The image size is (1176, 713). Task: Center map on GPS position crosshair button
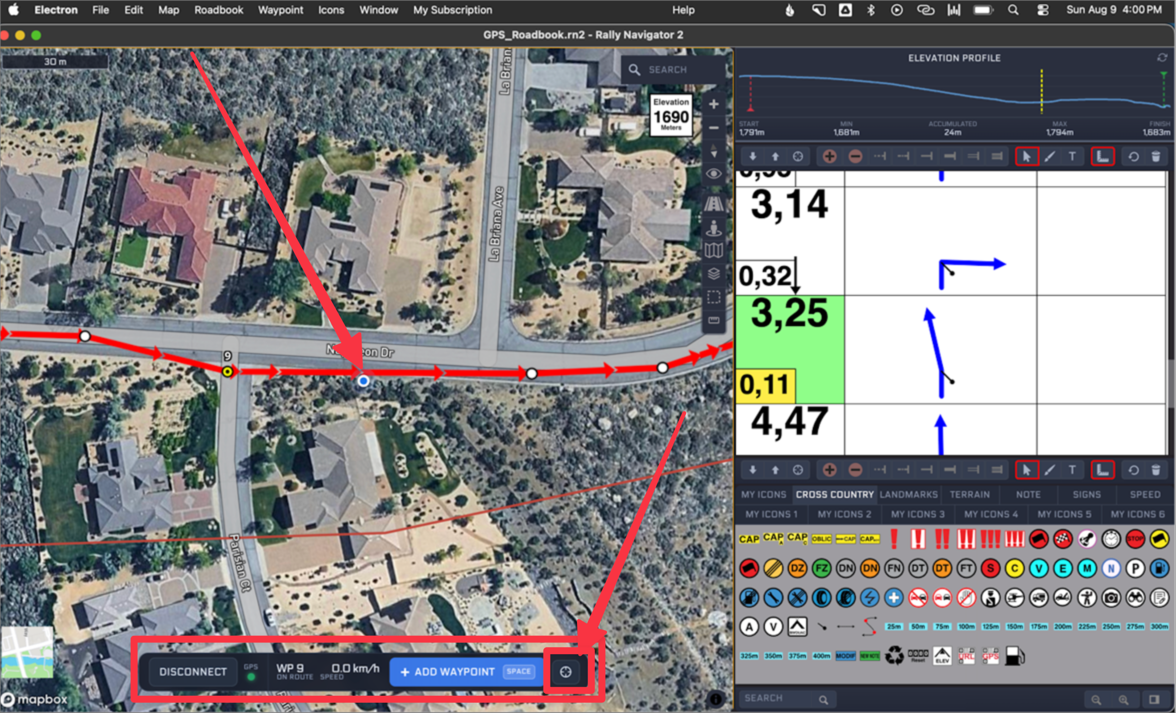(x=566, y=672)
